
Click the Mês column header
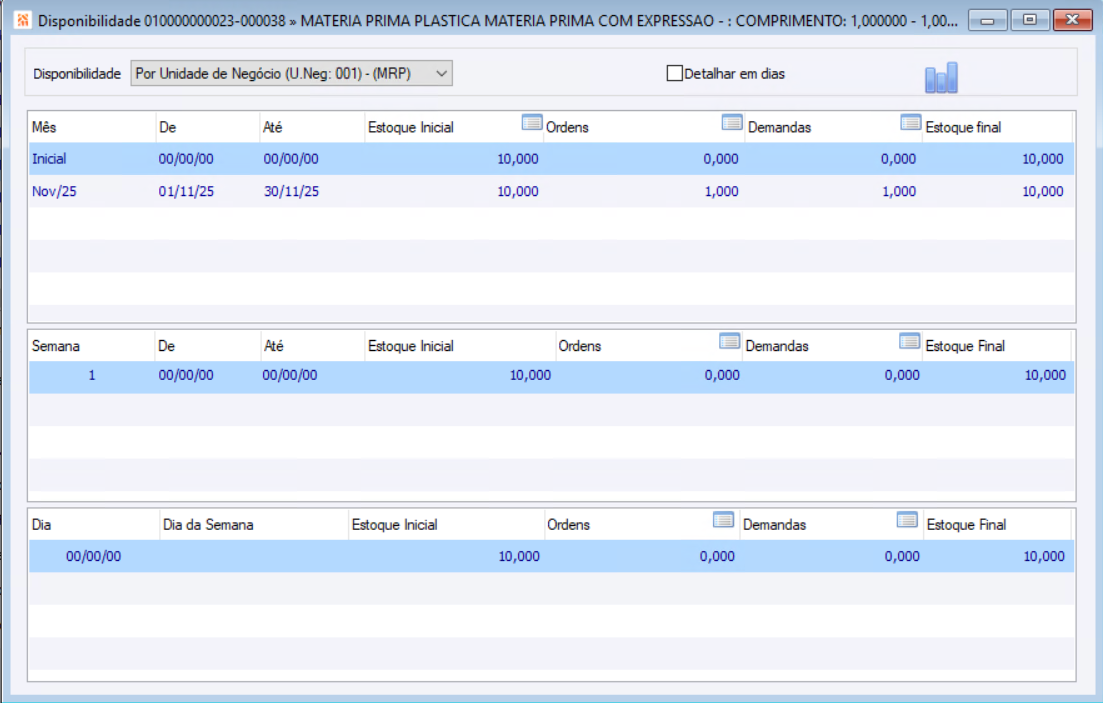pyautogui.click(x=92, y=127)
